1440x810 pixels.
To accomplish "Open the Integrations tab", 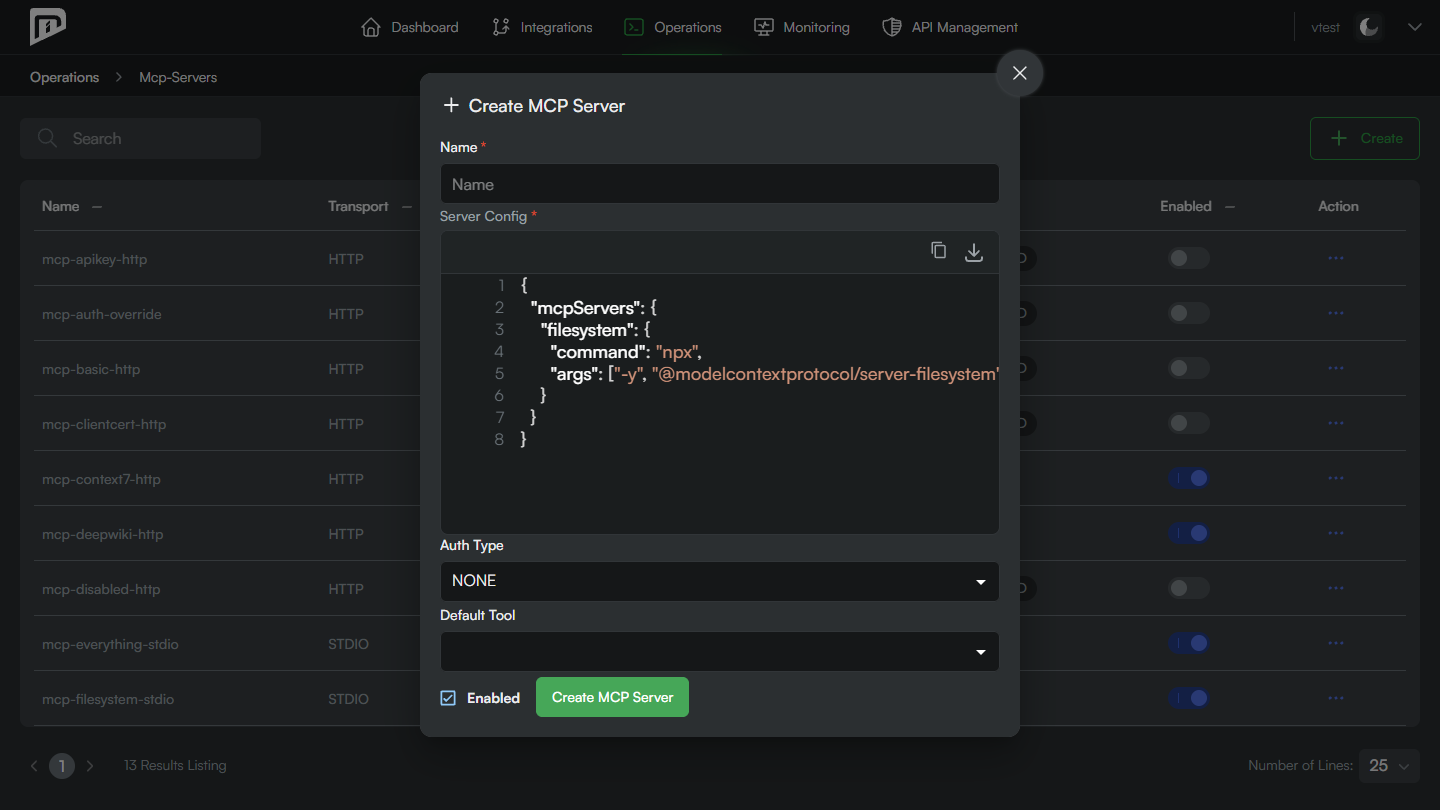I will [542, 27].
